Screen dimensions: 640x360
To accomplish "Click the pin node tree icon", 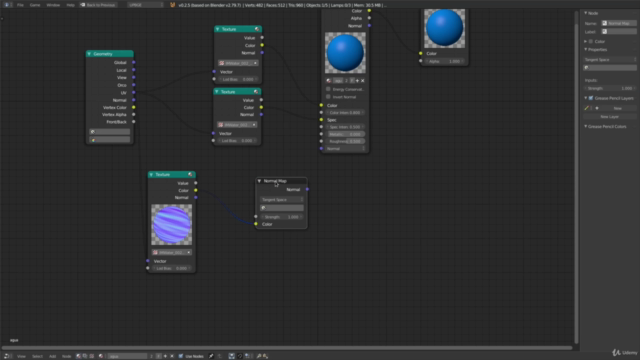I will [x=211, y=356].
